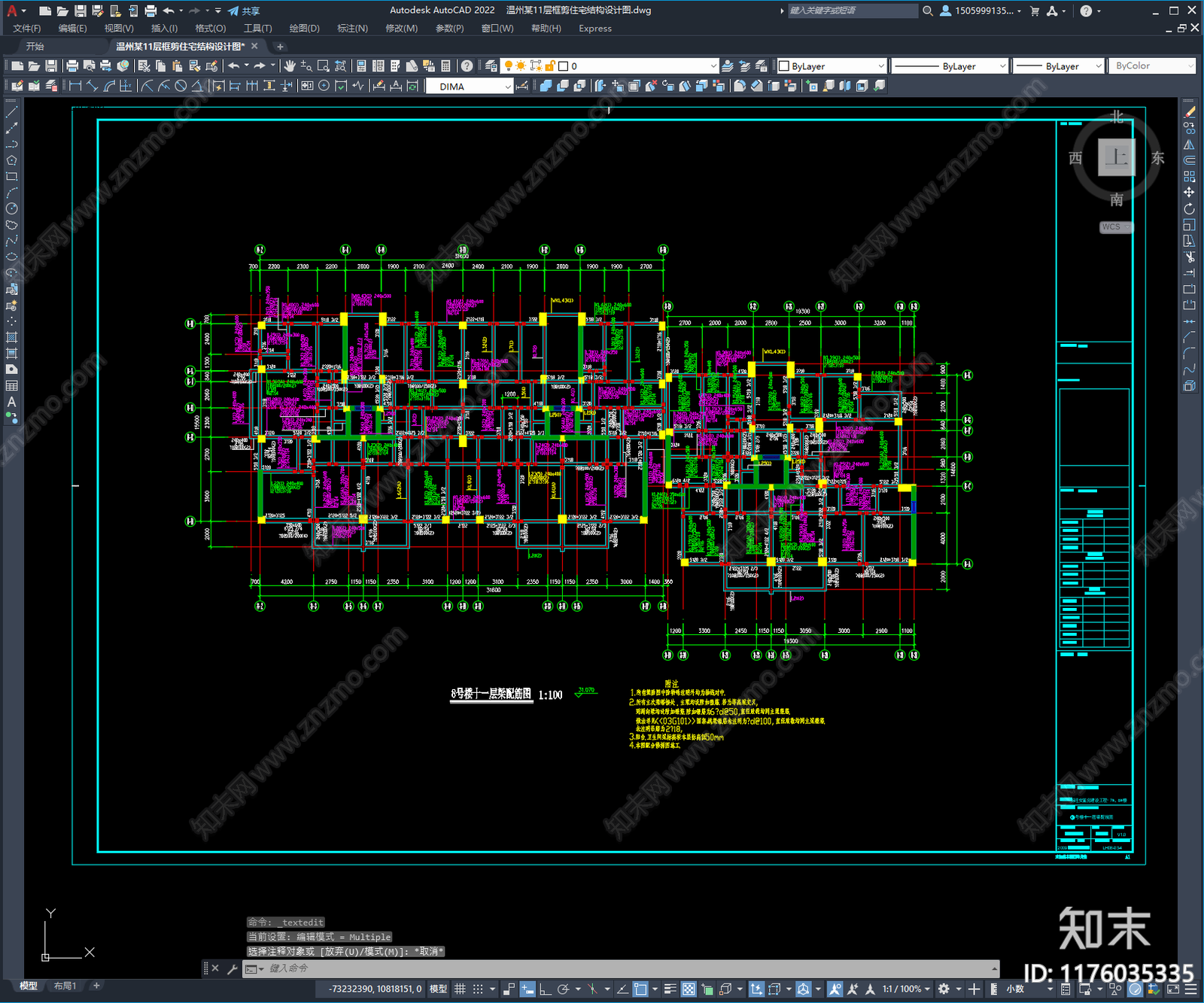Select the Line draw tool in left toolbar
The image size is (1204, 1003).
click(x=11, y=112)
